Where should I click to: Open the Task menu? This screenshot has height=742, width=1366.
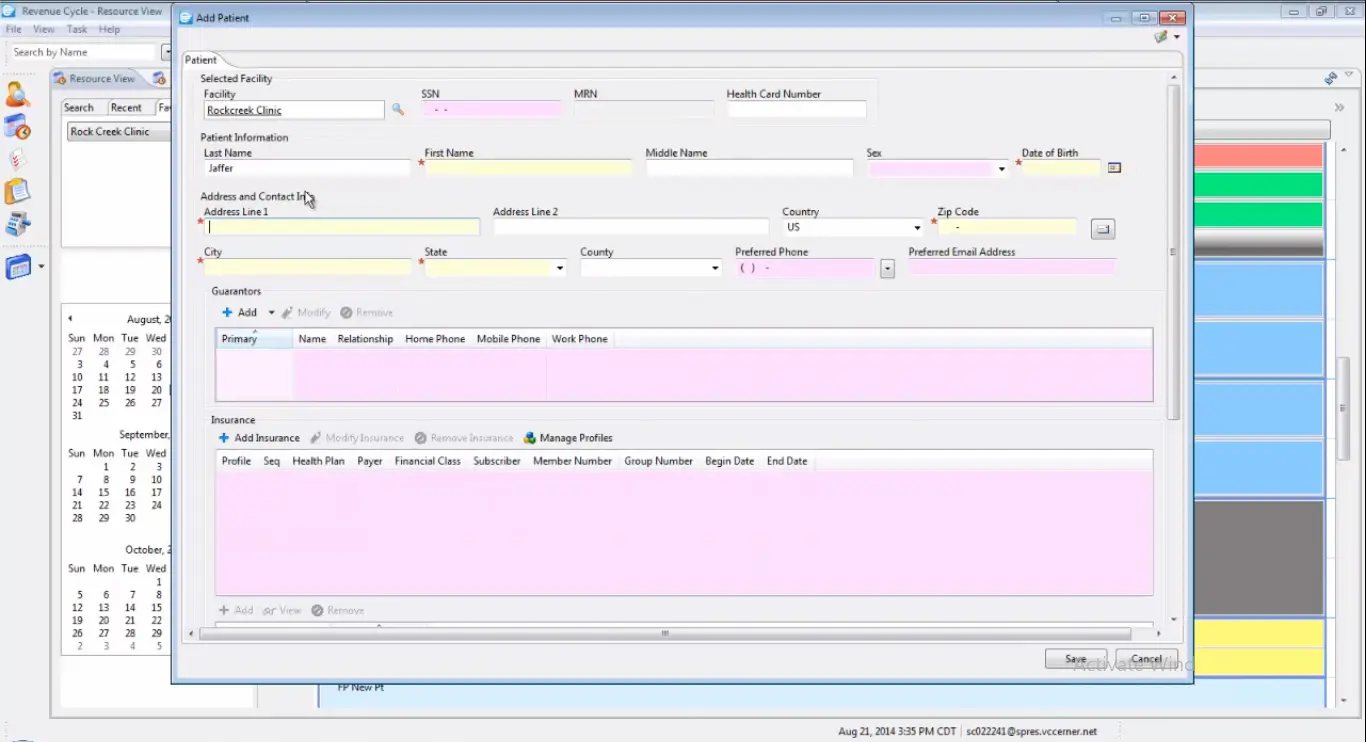pos(76,29)
